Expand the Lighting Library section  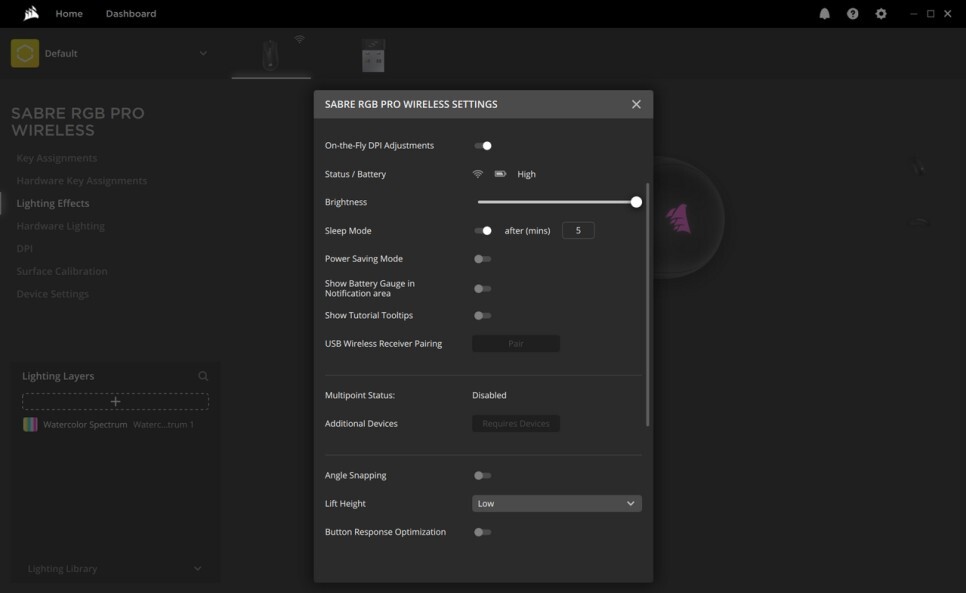115,568
